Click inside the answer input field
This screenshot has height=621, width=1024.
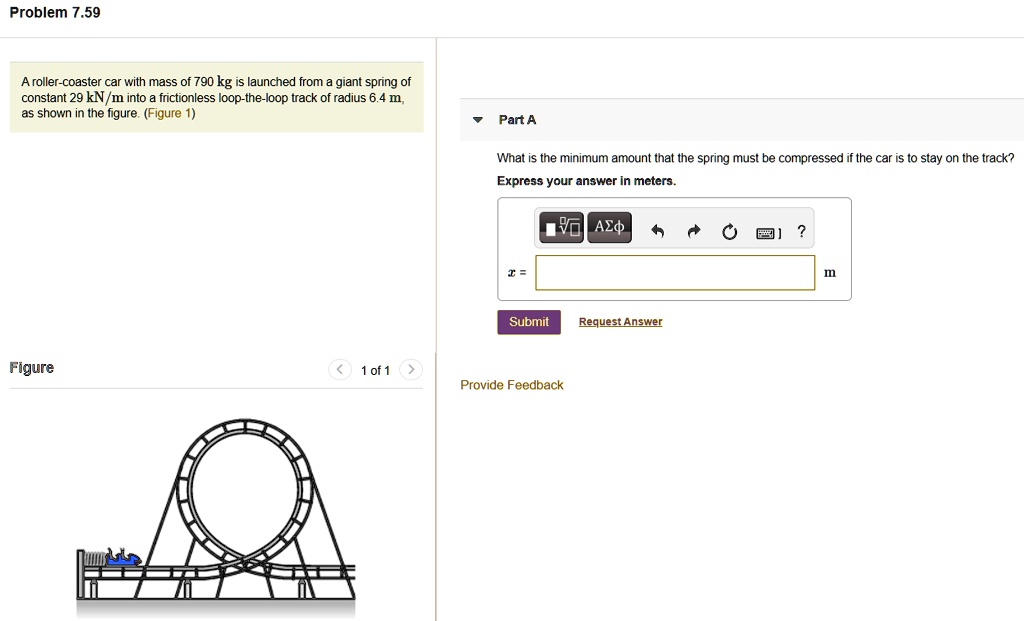674,272
